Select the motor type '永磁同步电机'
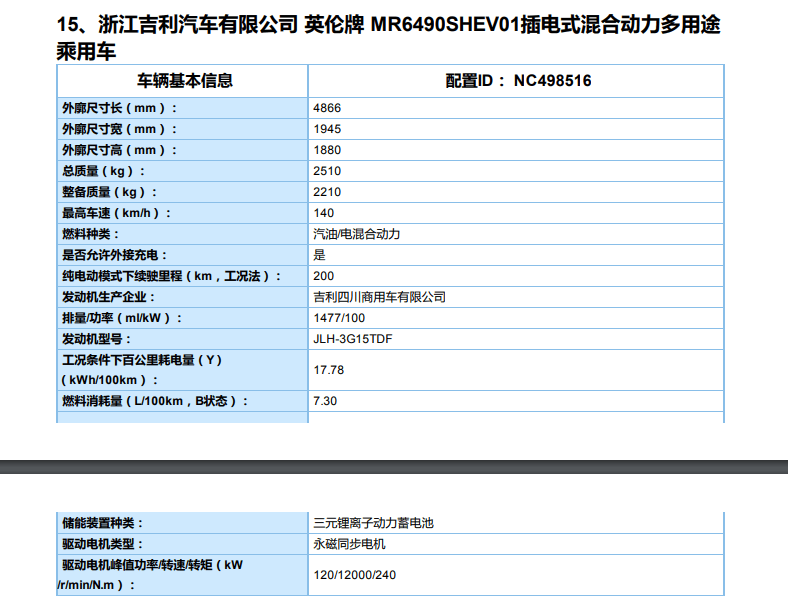The image size is (788, 605). (349, 545)
